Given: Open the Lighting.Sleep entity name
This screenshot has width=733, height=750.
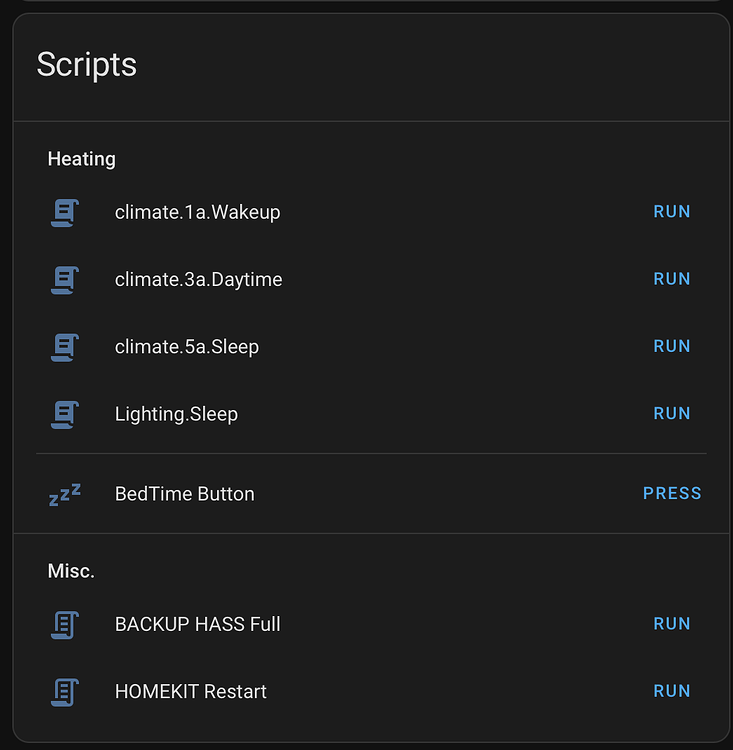Looking at the screenshot, I should coord(176,414).
